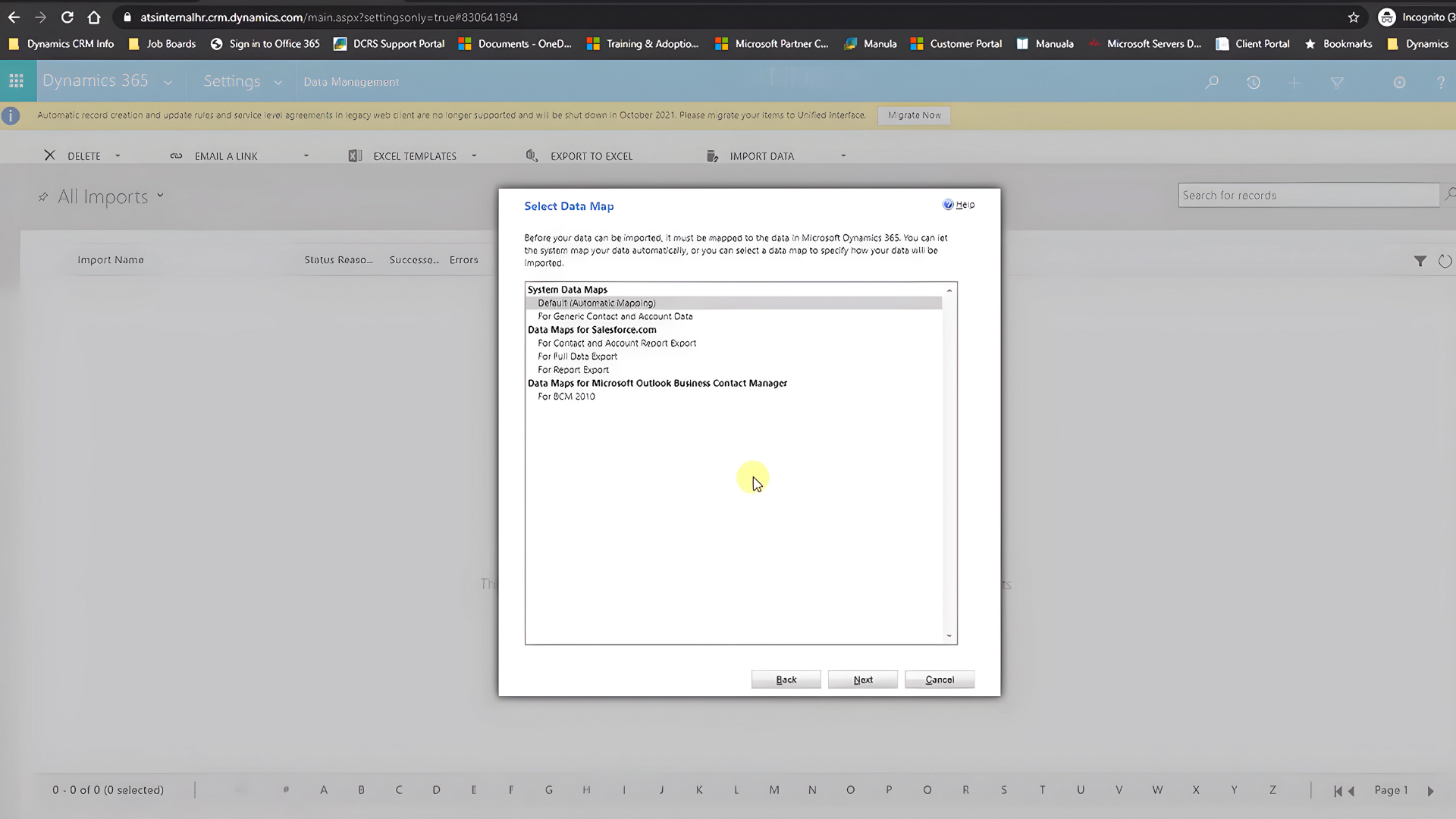Open Data Management breadcrumb
This screenshot has width=1456, height=819.
pyautogui.click(x=351, y=82)
